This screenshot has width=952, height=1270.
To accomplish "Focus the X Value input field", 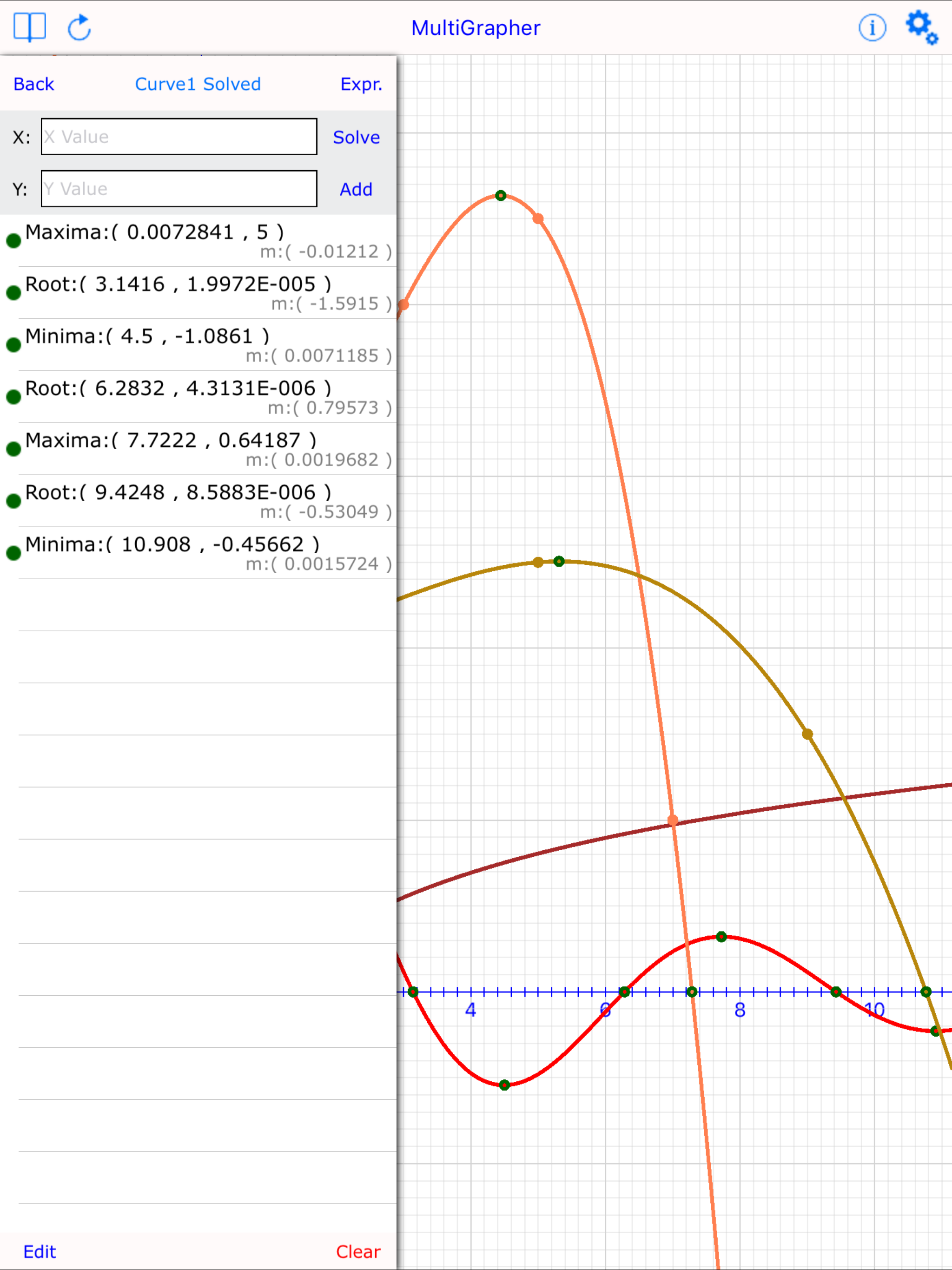I will pyautogui.click(x=178, y=137).
